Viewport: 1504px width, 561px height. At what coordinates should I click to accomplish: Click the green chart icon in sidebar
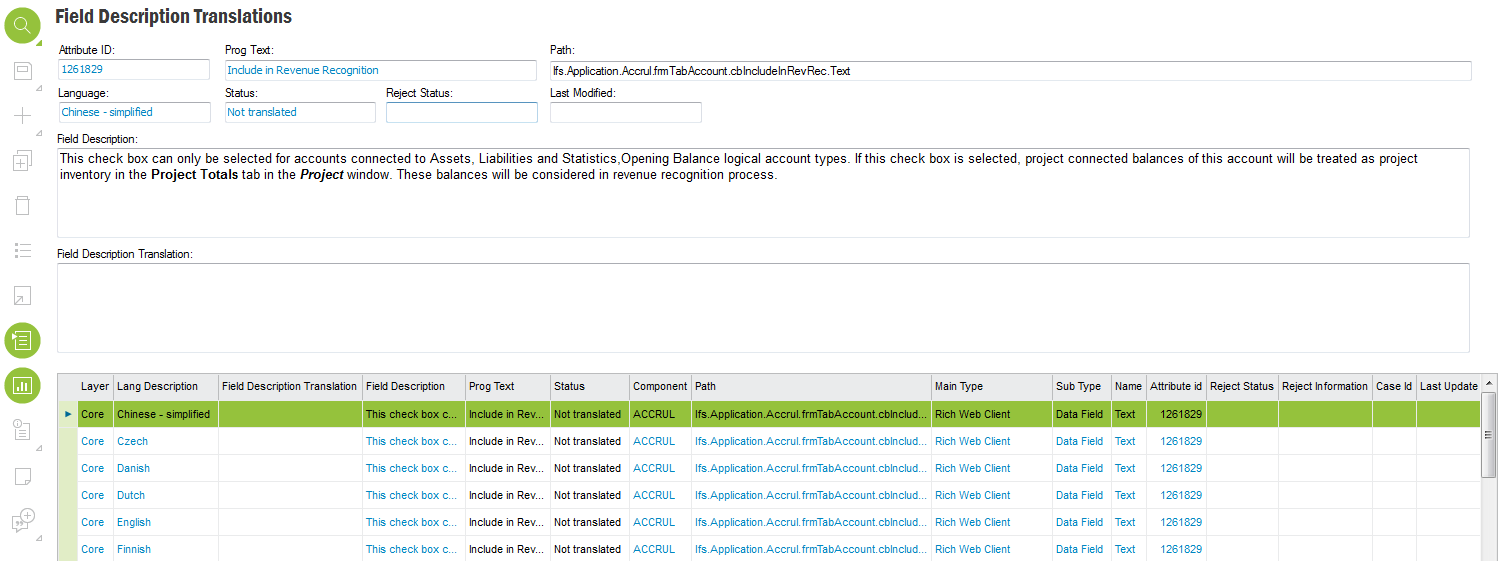pyautogui.click(x=22, y=385)
